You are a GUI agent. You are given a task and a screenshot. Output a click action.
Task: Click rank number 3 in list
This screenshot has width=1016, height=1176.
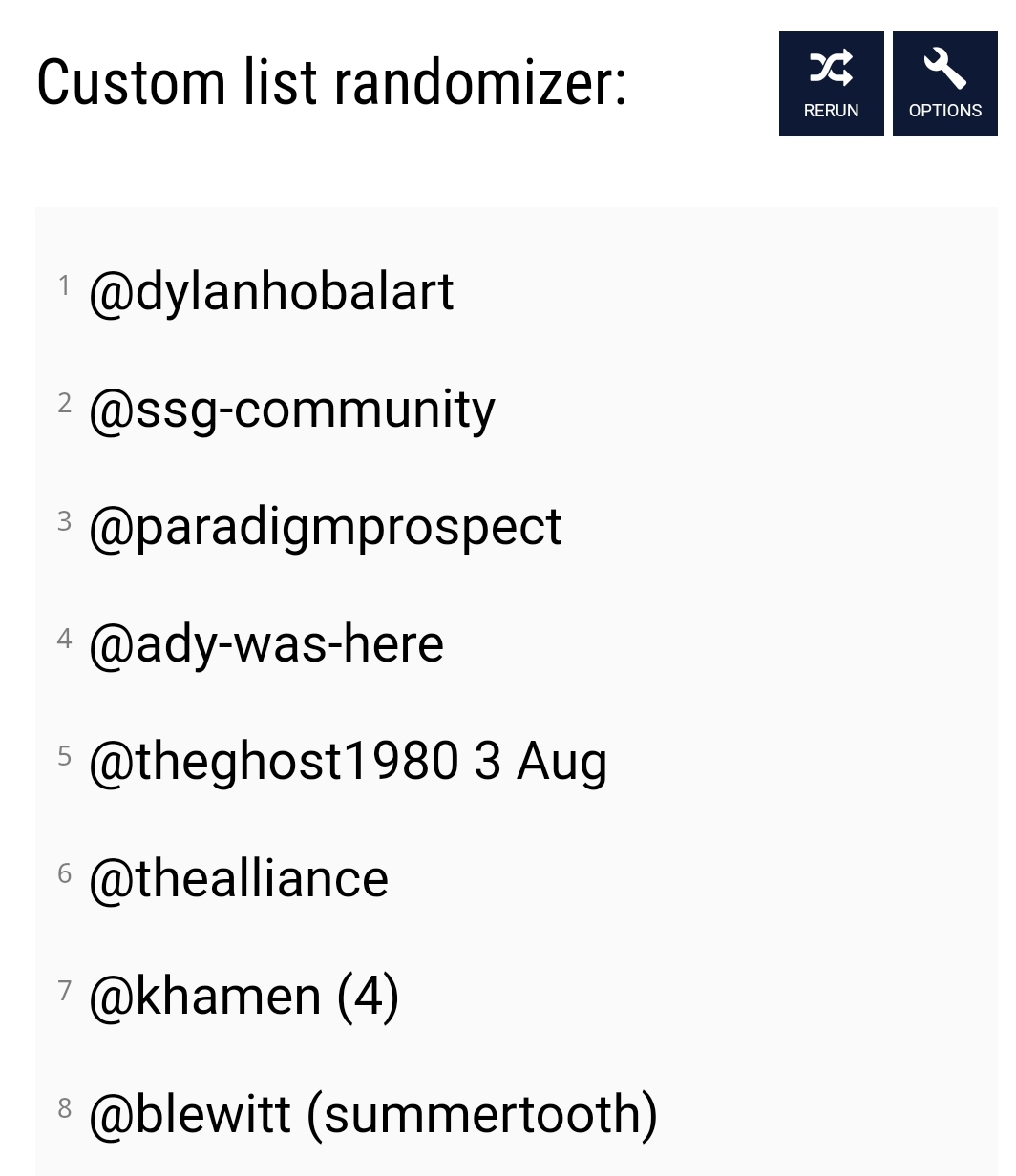tap(64, 520)
